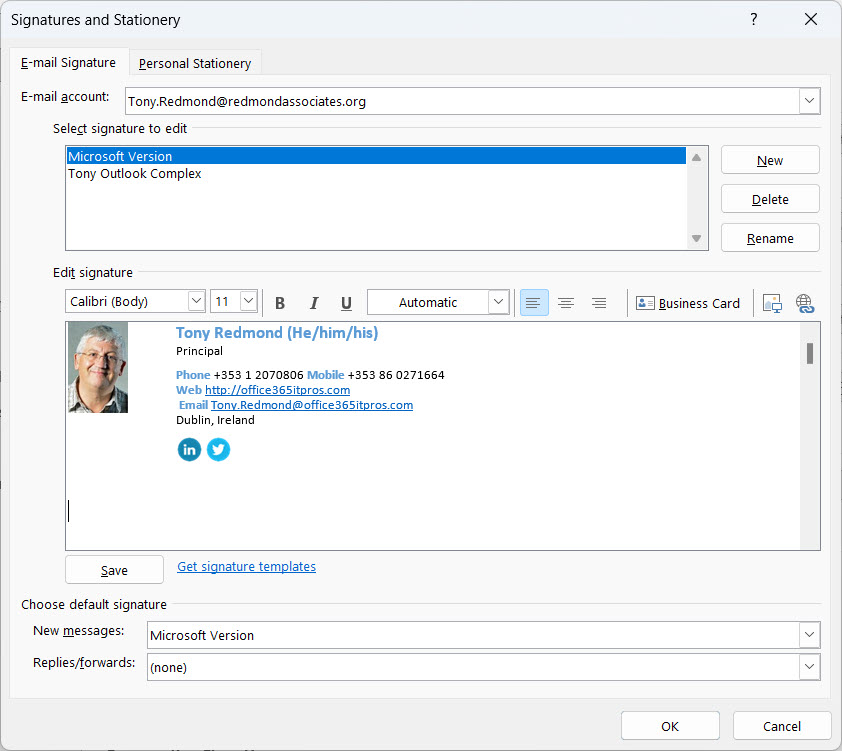Toggle italic formatting in signature editor
The height and width of the screenshot is (751, 842).
313,303
